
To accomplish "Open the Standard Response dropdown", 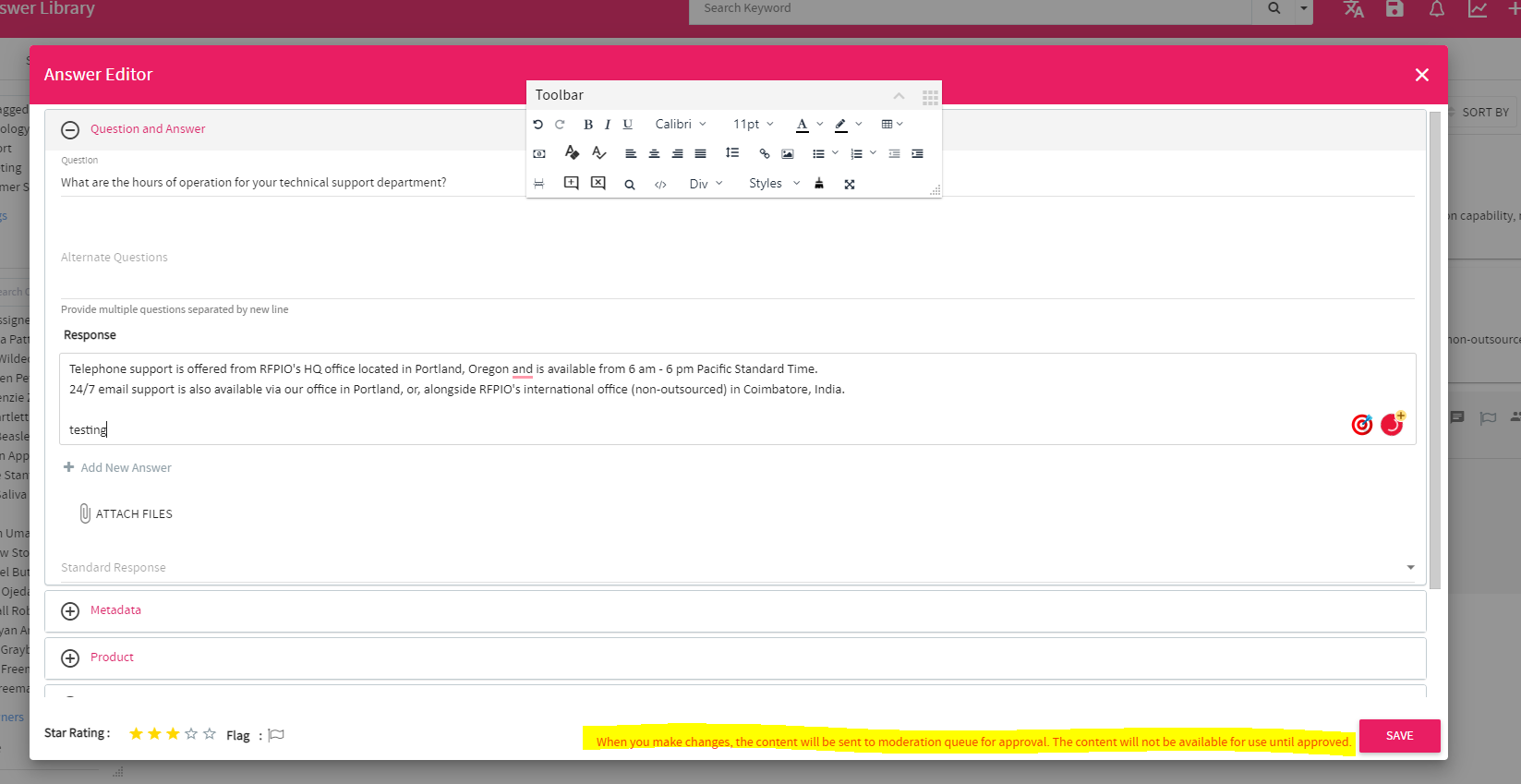I will coord(738,567).
